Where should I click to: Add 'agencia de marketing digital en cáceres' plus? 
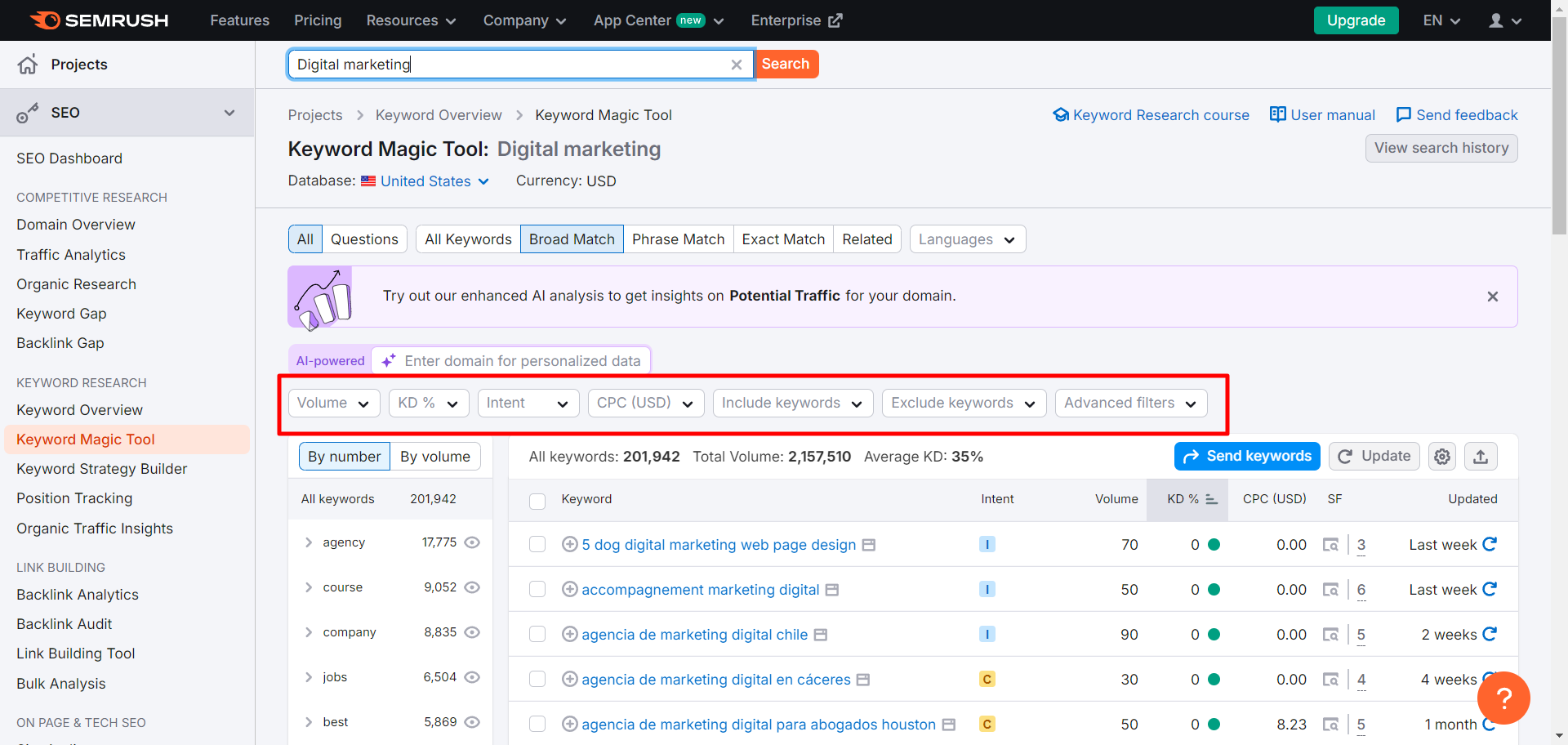point(570,679)
